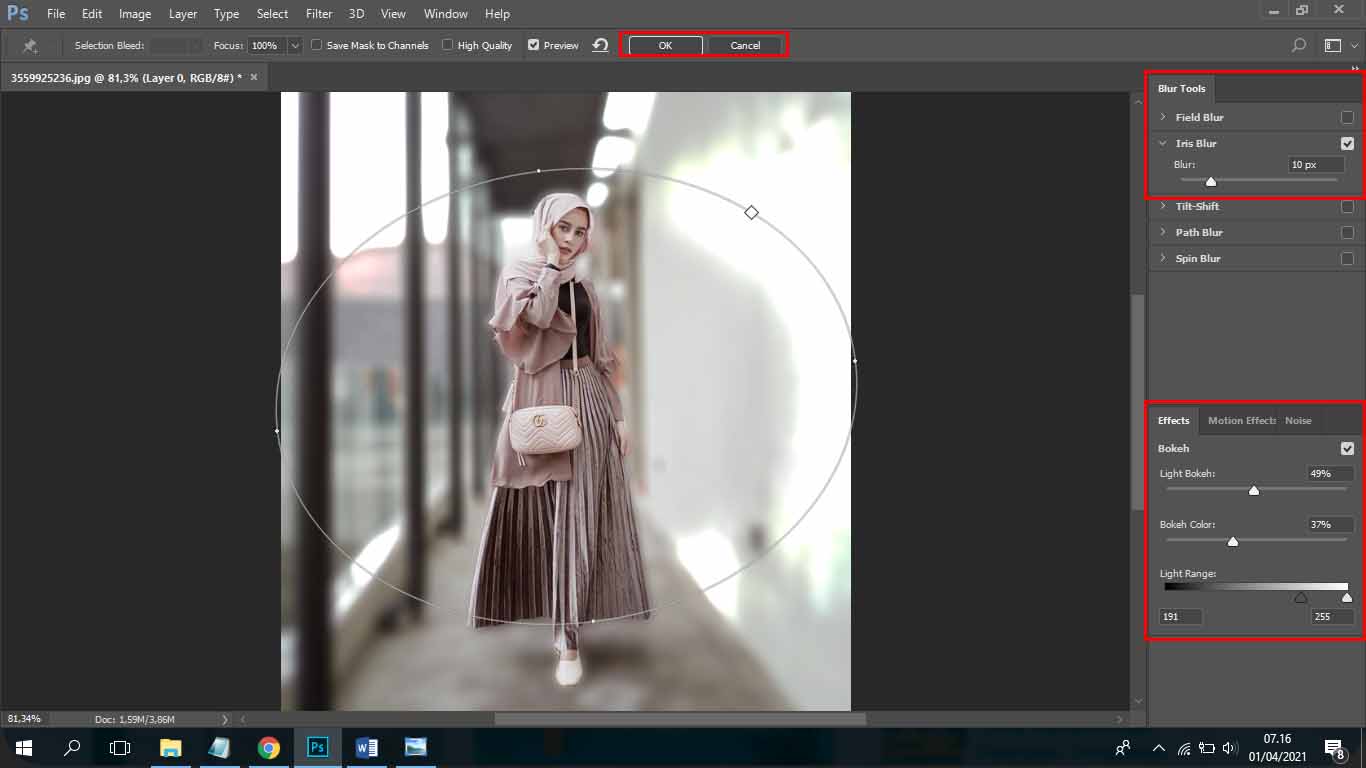Click the pin icon in the options bar
The image size is (1366, 768).
point(30,46)
